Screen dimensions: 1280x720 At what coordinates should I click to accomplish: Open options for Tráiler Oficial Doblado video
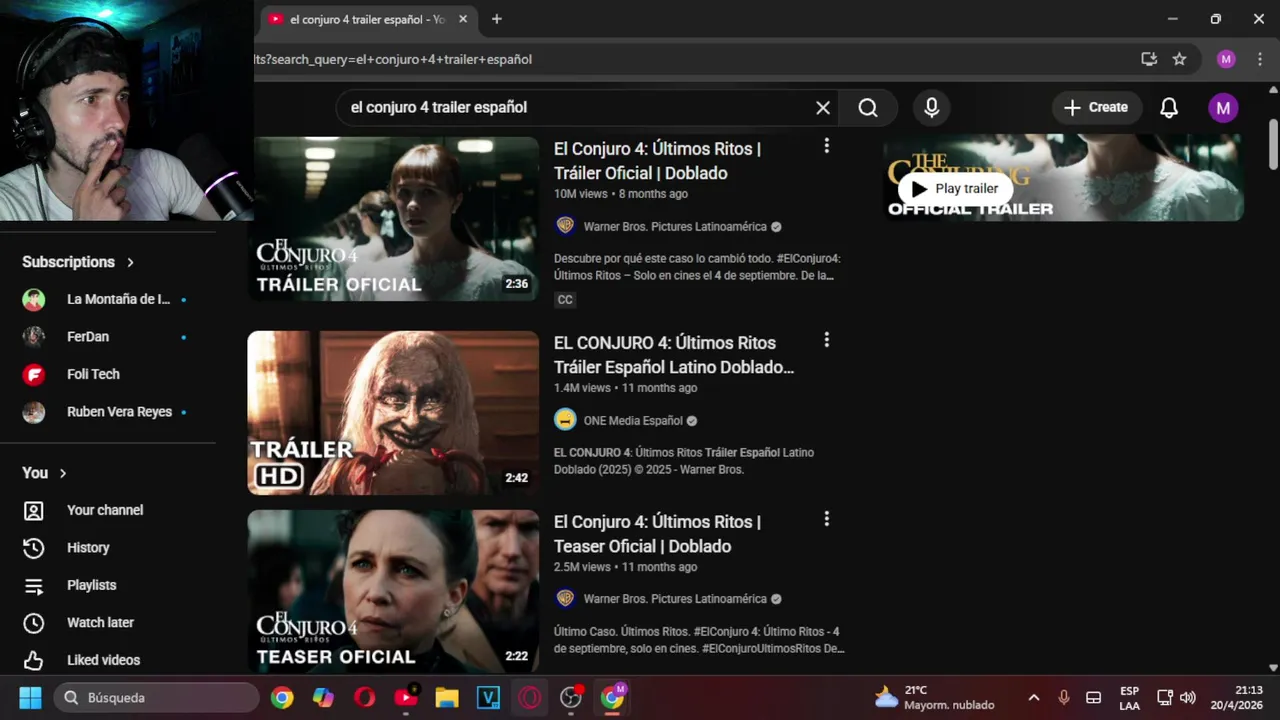coord(826,146)
